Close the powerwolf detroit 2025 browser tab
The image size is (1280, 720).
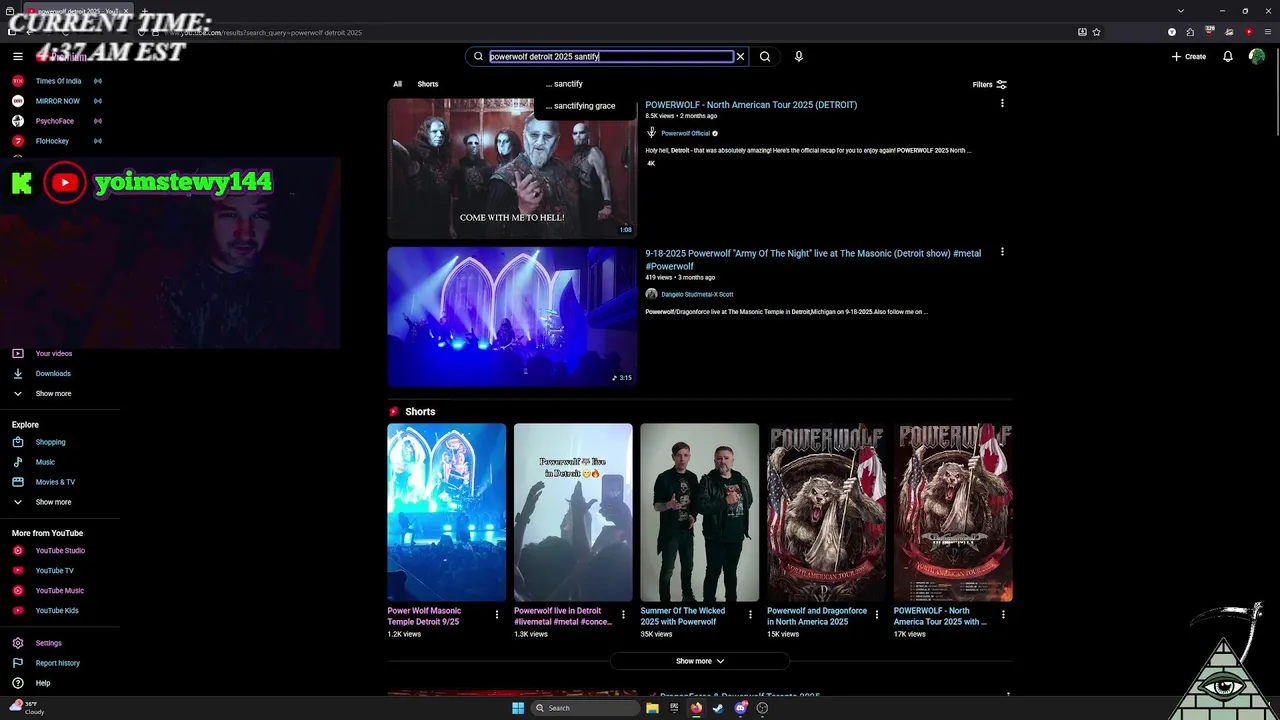(126, 11)
